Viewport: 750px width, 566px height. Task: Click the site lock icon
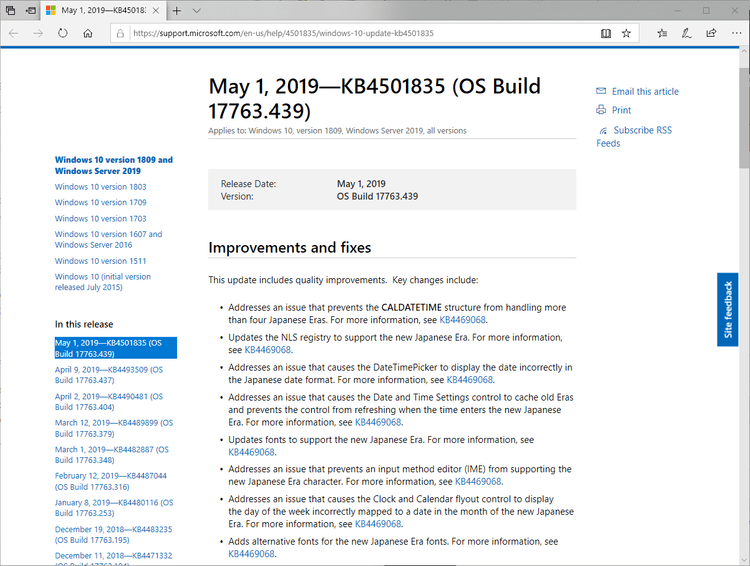121,33
